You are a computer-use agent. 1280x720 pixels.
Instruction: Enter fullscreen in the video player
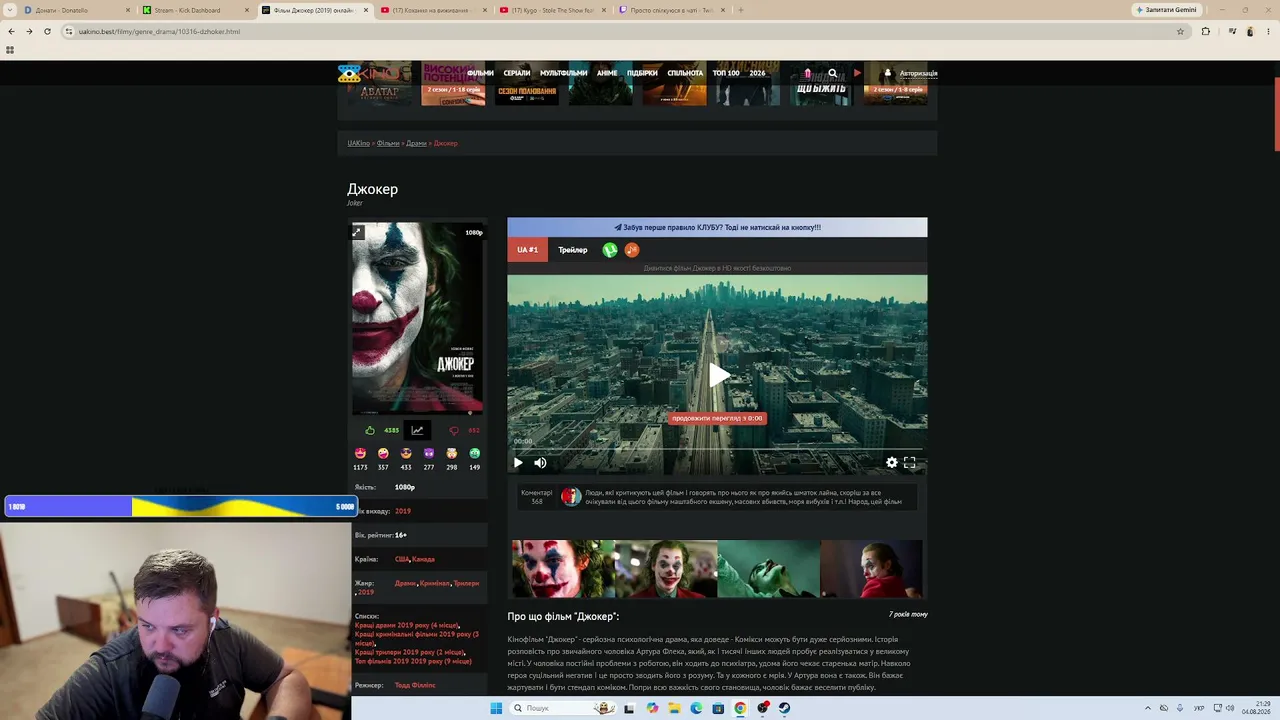pos(910,462)
